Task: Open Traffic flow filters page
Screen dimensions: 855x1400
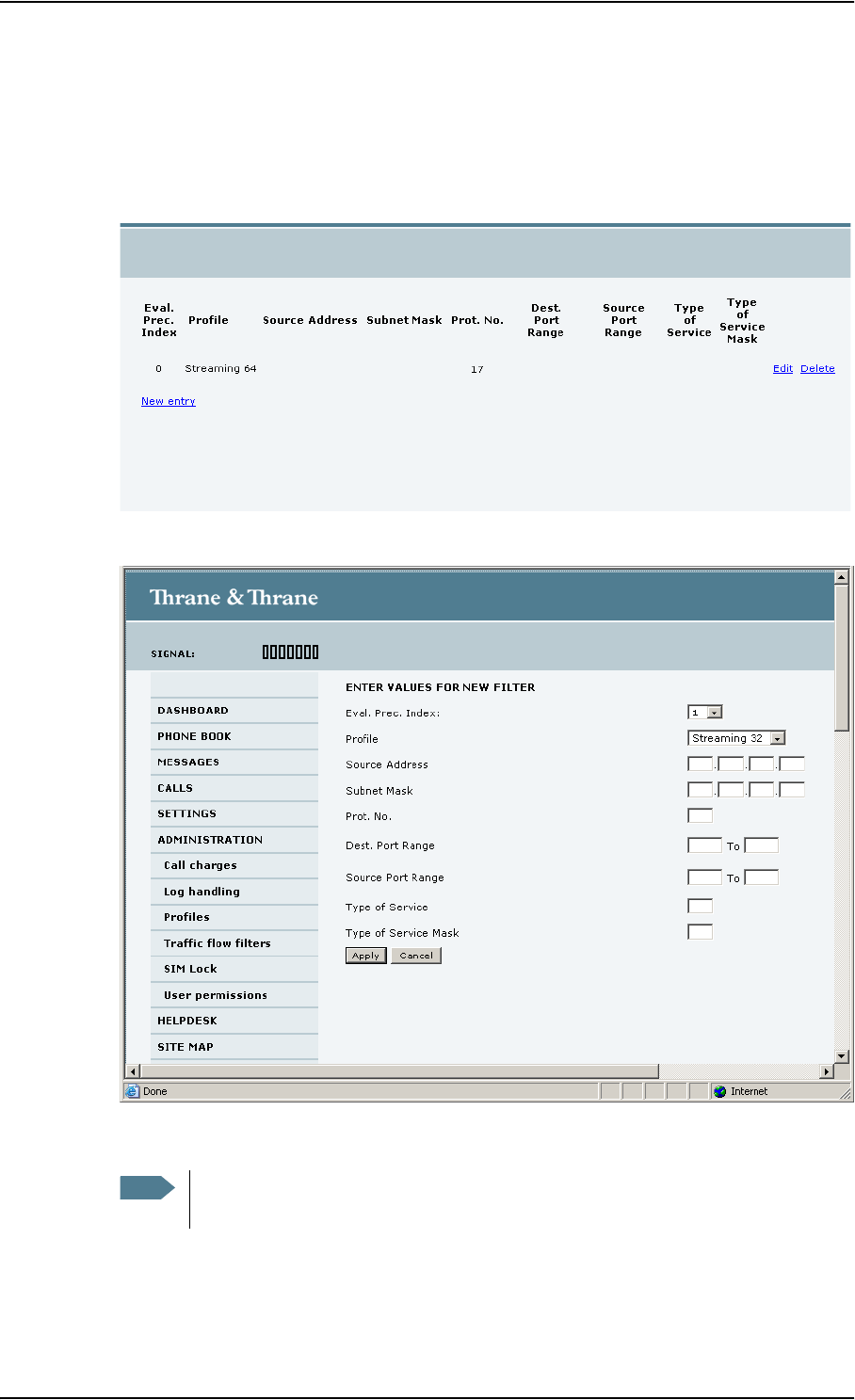Action: (x=234, y=943)
